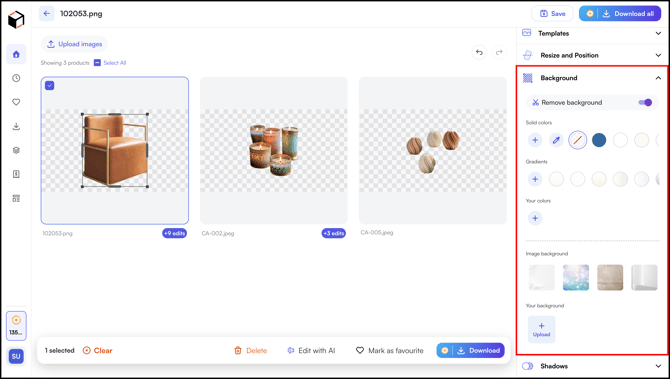The height and width of the screenshot is (379, 670).
Task: Choose the white studio image background
Action: (x=644, y=278)
